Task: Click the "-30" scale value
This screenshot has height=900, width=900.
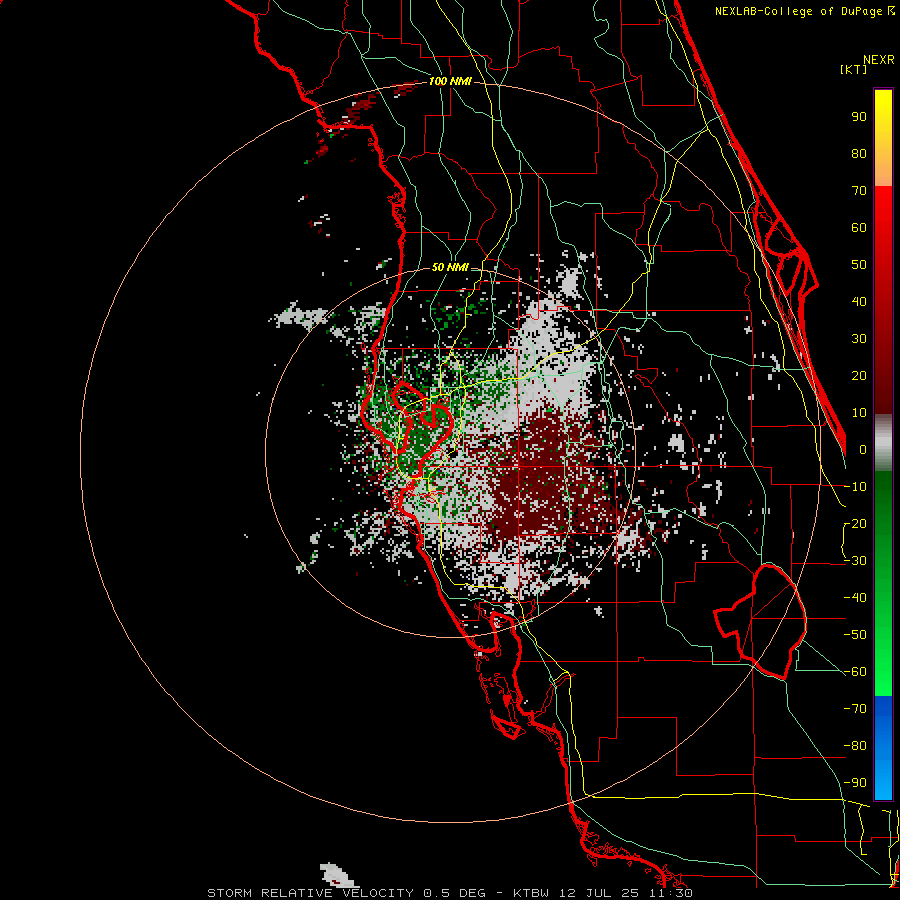Action: 856,561
